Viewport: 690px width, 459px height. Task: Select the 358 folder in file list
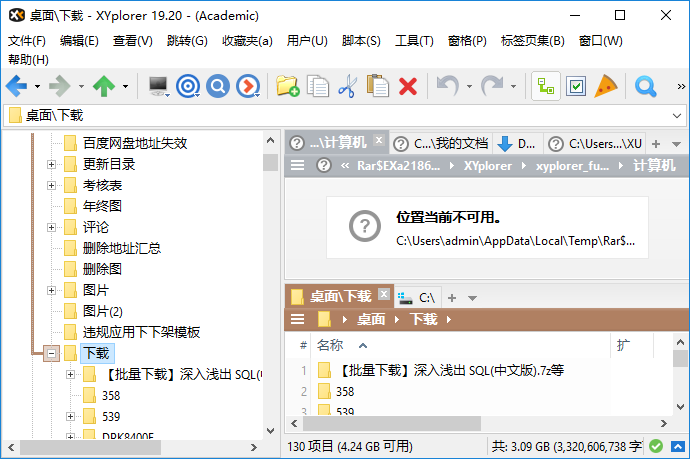pyautogui.click(x=345, y=392)
